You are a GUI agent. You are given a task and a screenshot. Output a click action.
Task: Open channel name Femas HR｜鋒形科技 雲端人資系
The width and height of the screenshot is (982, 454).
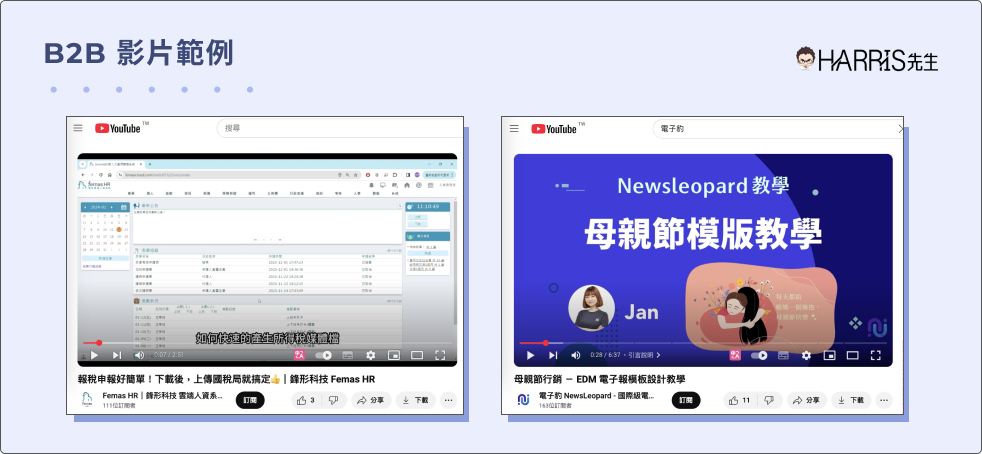point(163,396)
